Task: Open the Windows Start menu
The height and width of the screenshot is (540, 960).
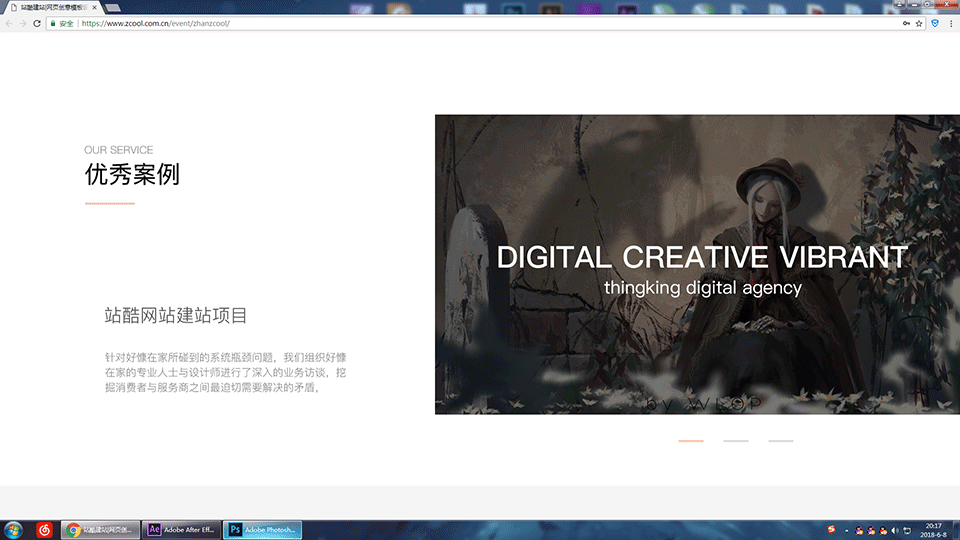Action: (13, 530)
